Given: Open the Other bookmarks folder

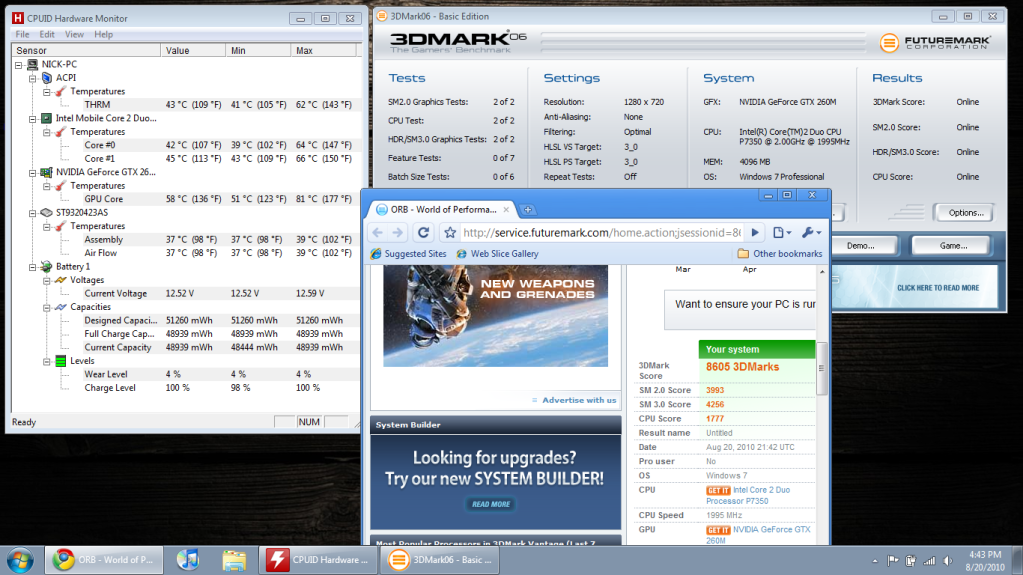Looking at the screenshot, I should (780, 253).
